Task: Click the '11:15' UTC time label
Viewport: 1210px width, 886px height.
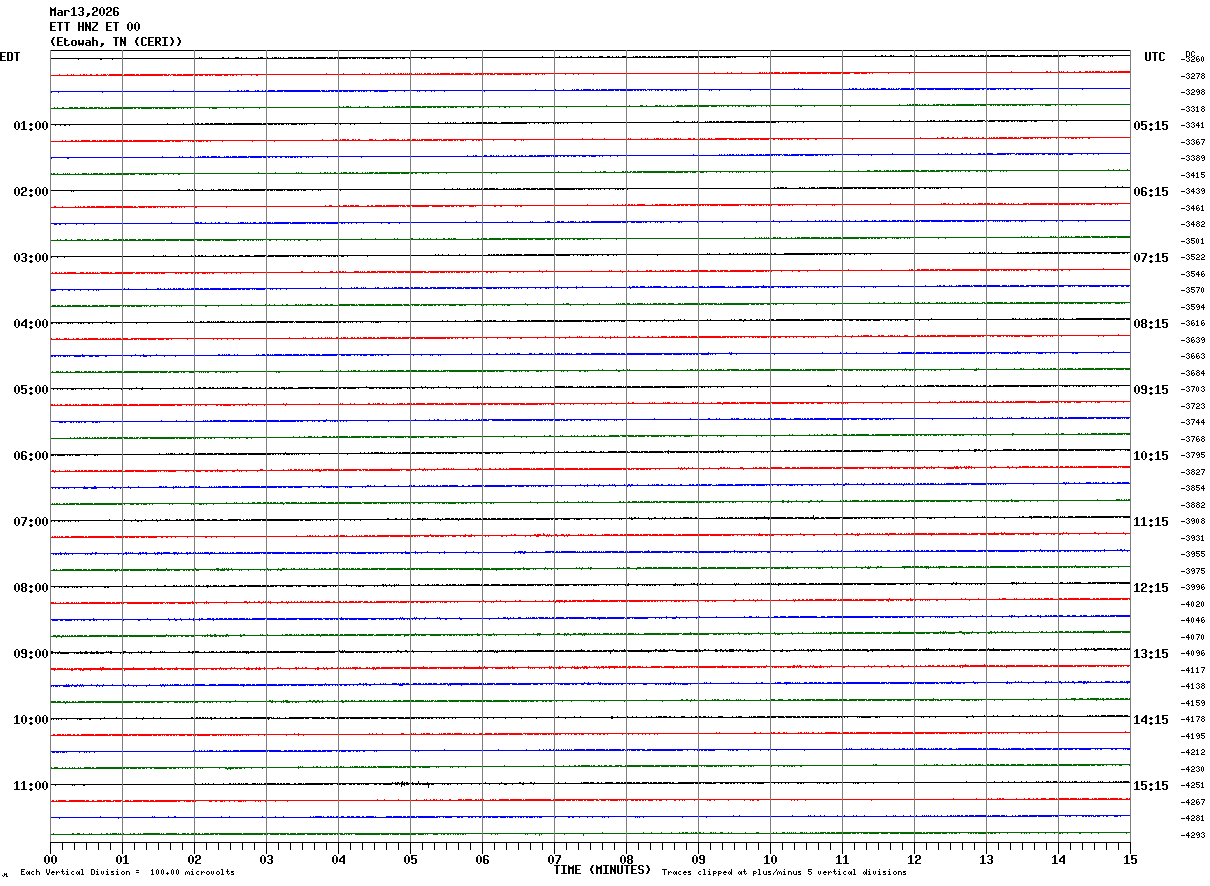Action: pos(1151,522)
